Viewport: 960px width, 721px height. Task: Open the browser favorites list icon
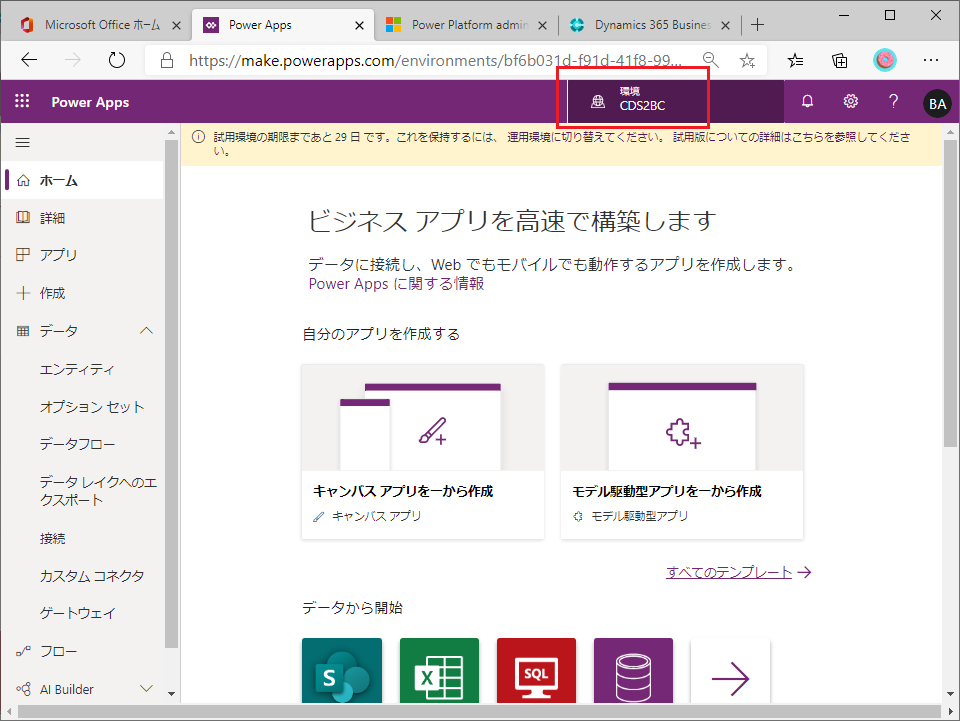point(795,60)
